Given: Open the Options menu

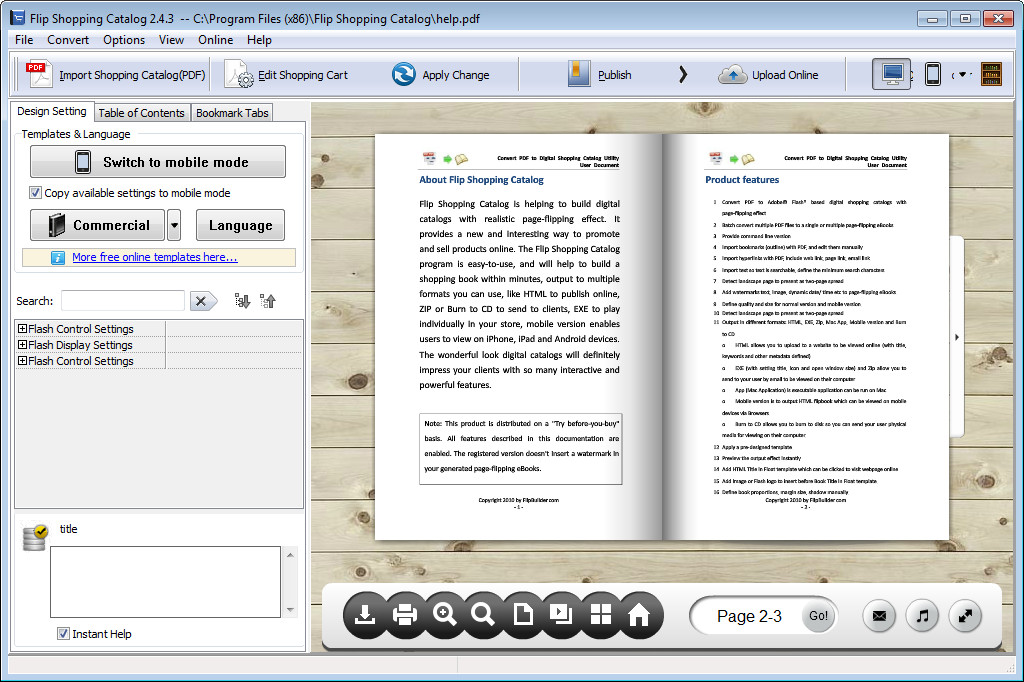Looking at the screenshot, I should coord(124,40).
